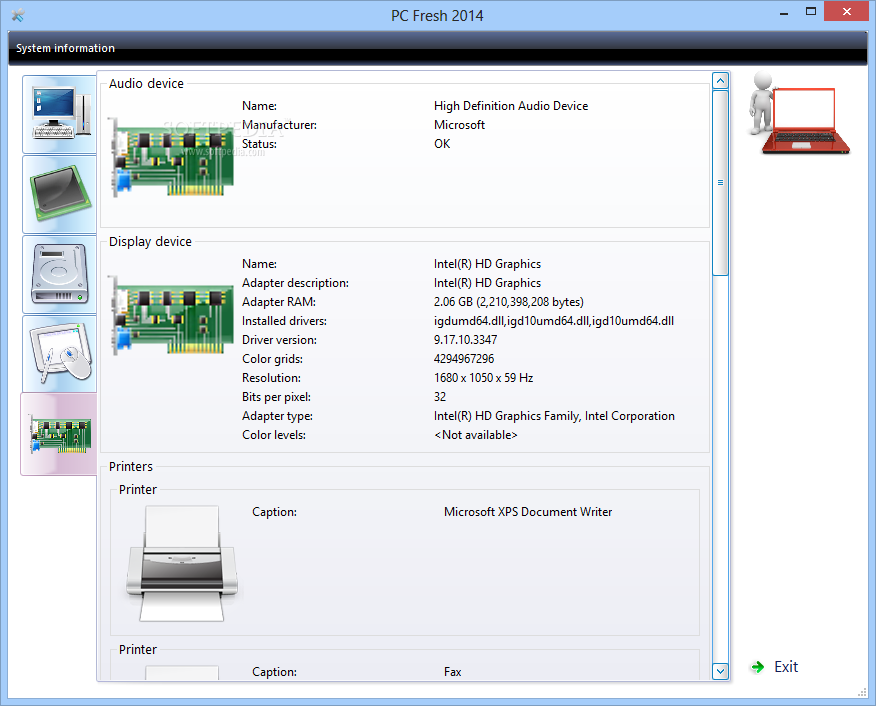The height and width of the screenshot is (706, 876).
Task: Click the Color levels '<Not available>' value
Action: pyautogui.click(x=475, y=435)
